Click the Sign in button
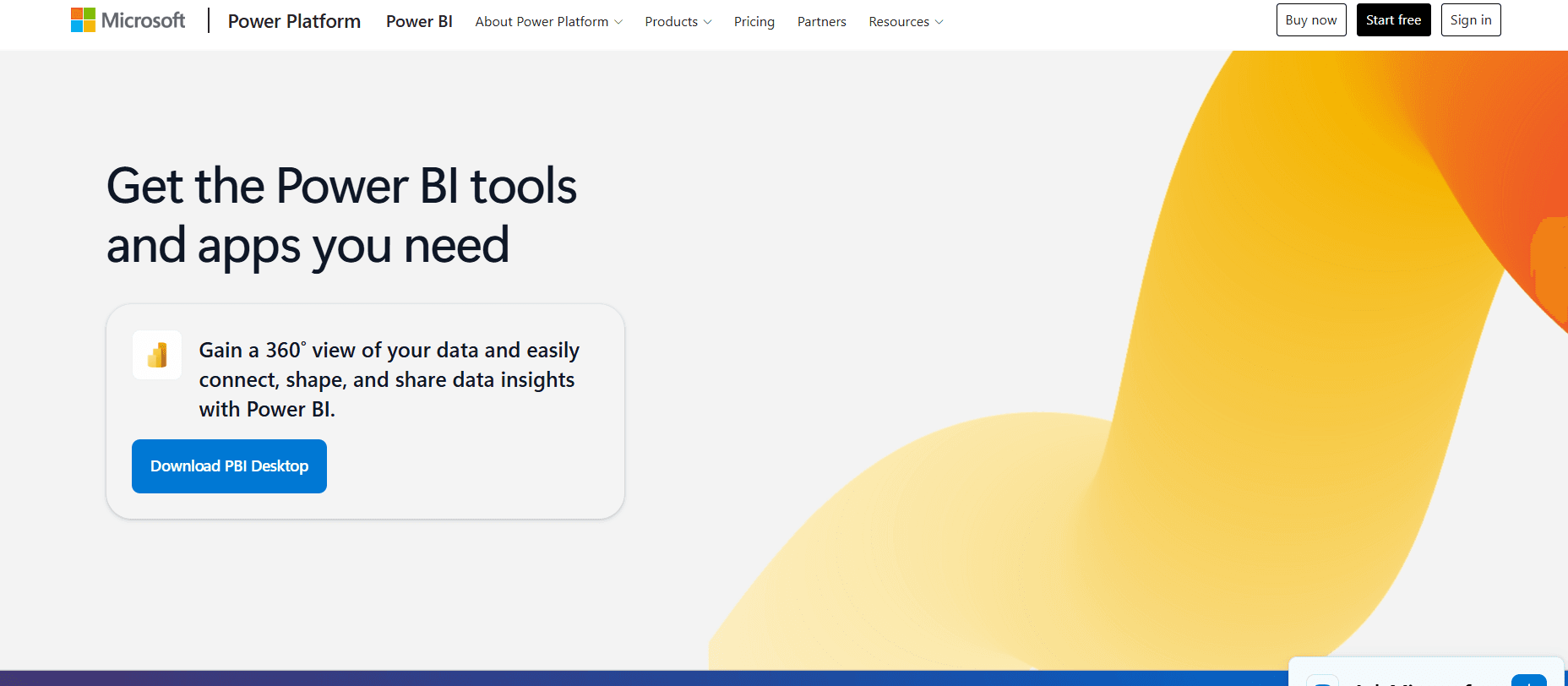The image size is (1568, 686). coord(1471,20)
